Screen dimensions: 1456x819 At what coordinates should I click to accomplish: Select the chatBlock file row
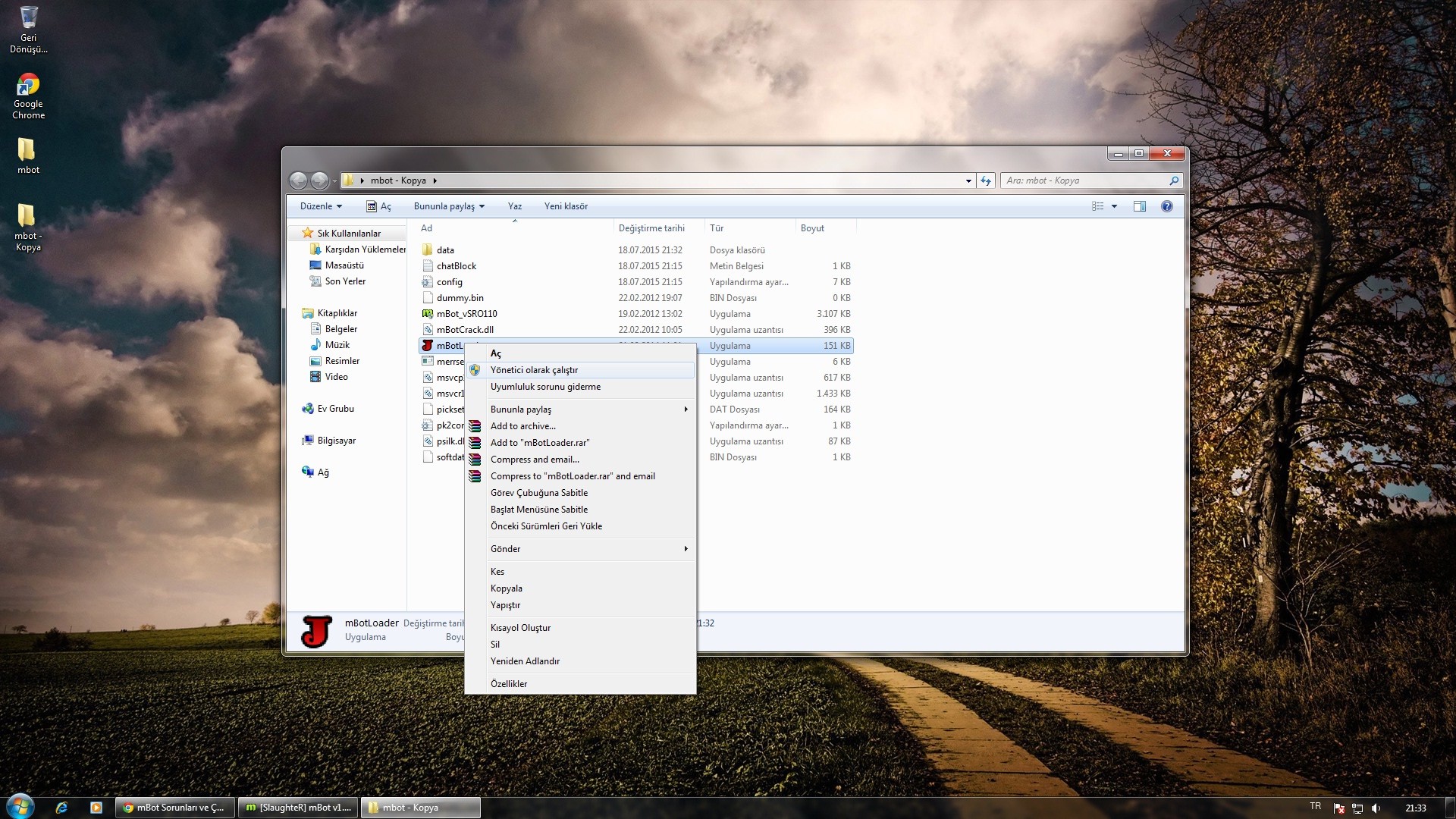coord(636,265)
